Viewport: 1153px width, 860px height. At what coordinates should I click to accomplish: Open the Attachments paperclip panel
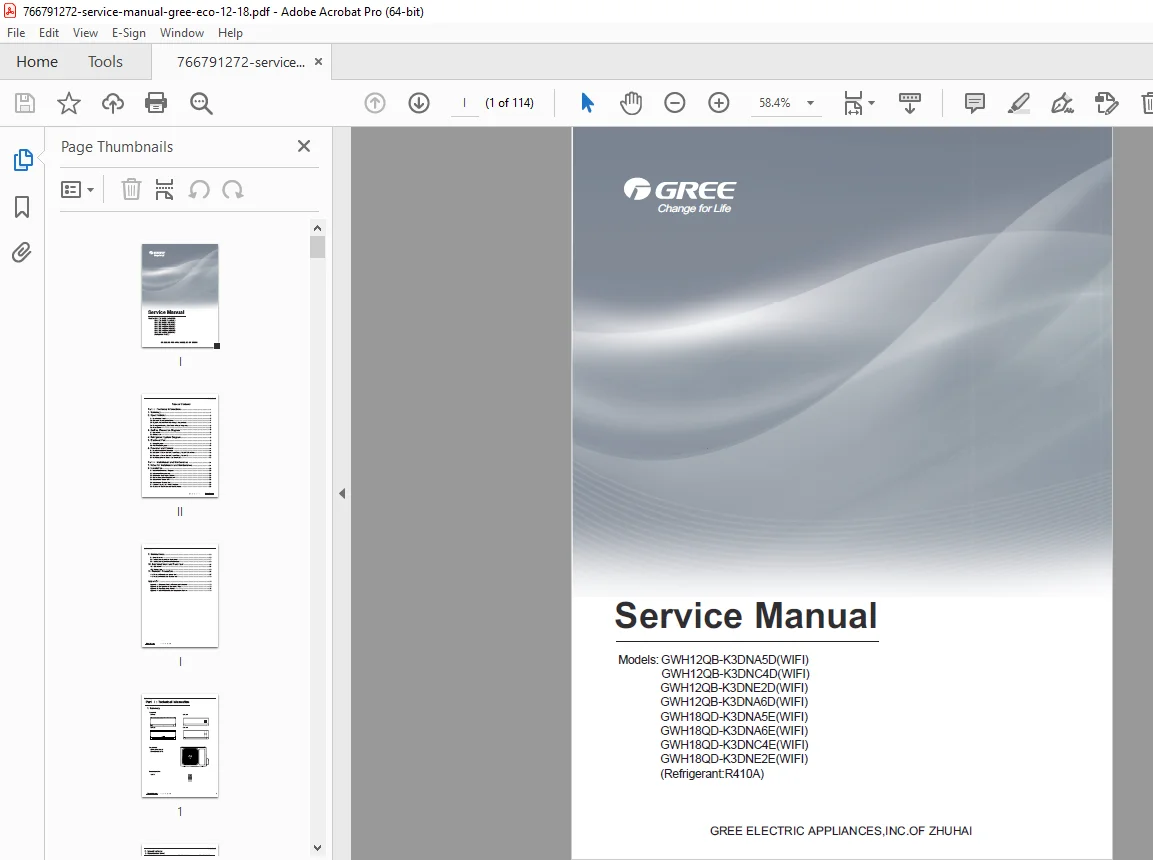pyautogui.click(x=22, y=253)
